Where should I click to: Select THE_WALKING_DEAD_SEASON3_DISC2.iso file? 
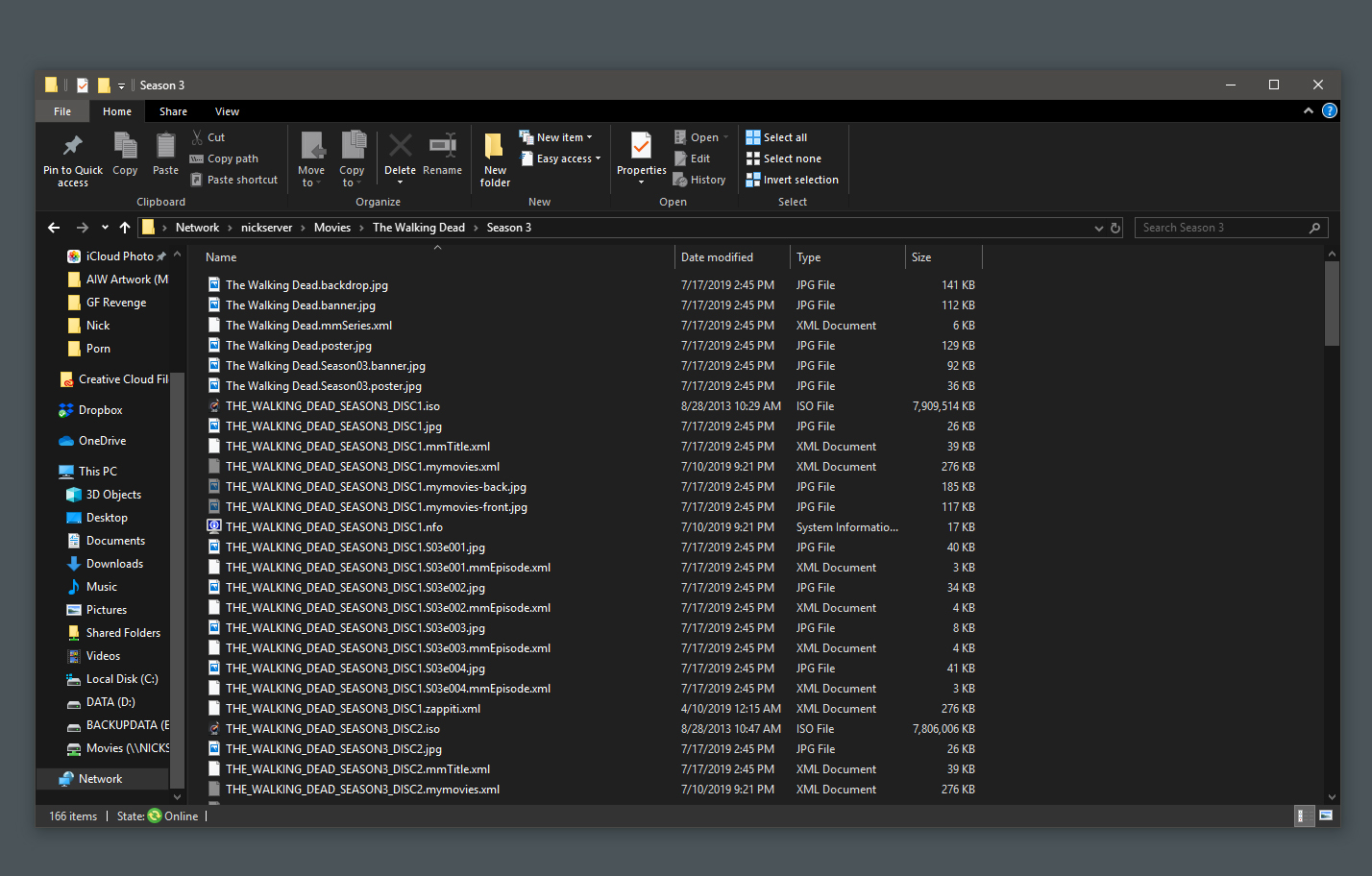(x=332, y=729)
